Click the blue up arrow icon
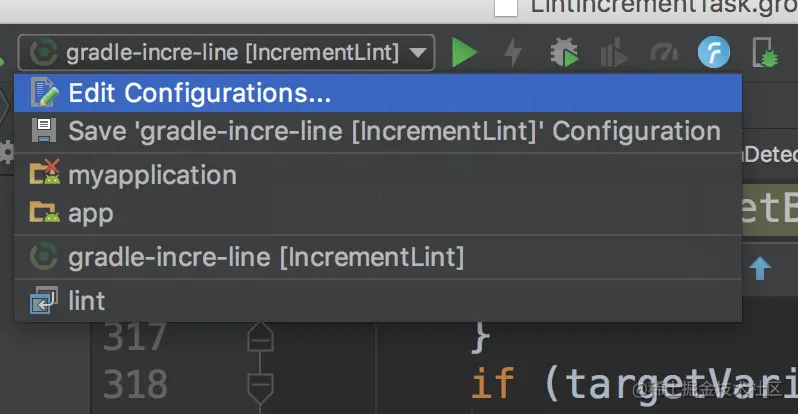Screen dimensions: 798x414 coord(760,267)
